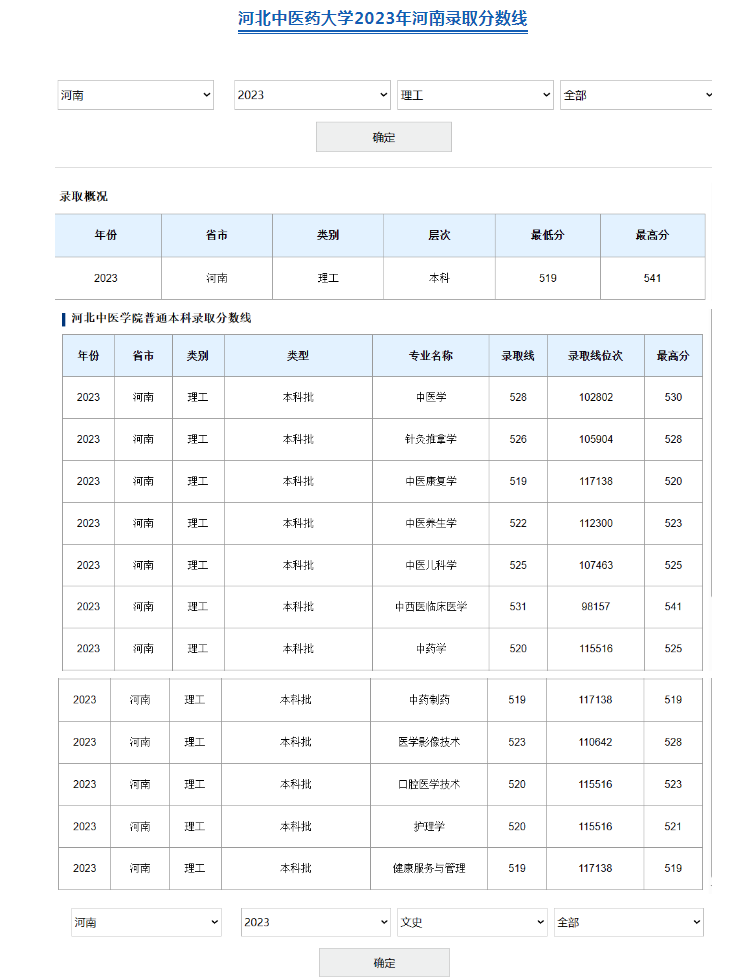Open the top 河南 province dropdown
Screen dimensions: 737x980
[136, 95]
